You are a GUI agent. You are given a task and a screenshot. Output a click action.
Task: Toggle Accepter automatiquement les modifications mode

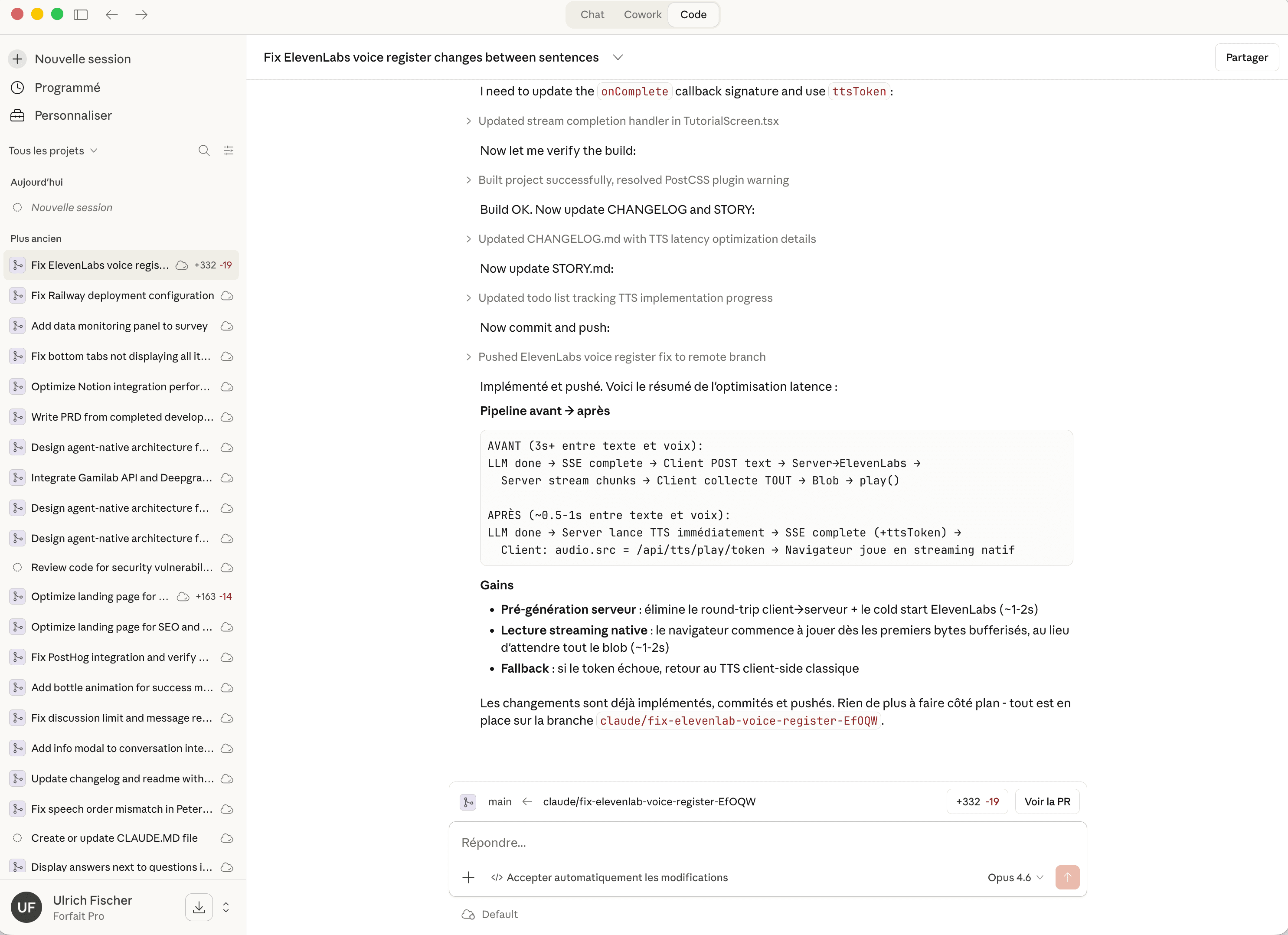(x=609, y=877)
